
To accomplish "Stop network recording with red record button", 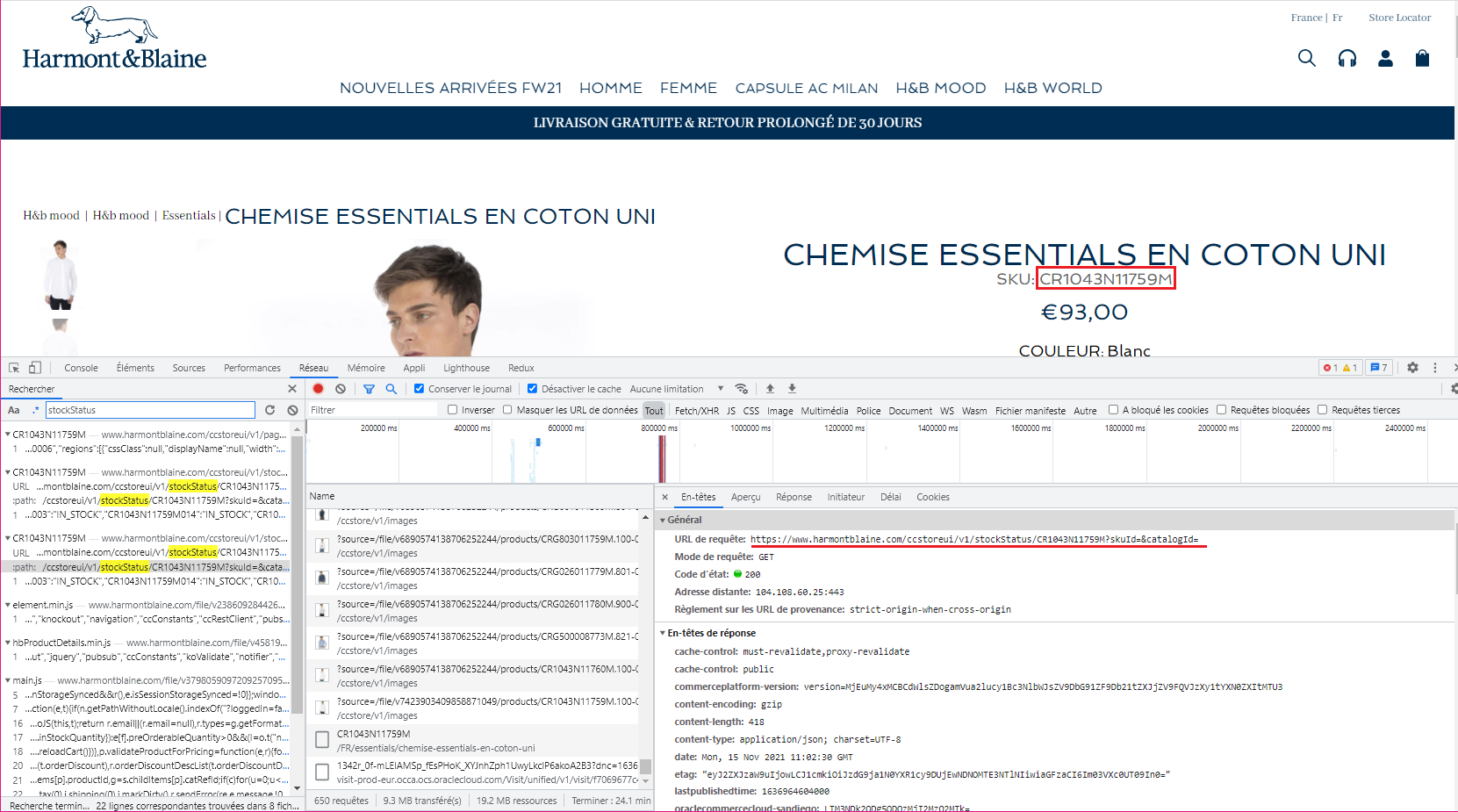I will (x=319, y=389).
